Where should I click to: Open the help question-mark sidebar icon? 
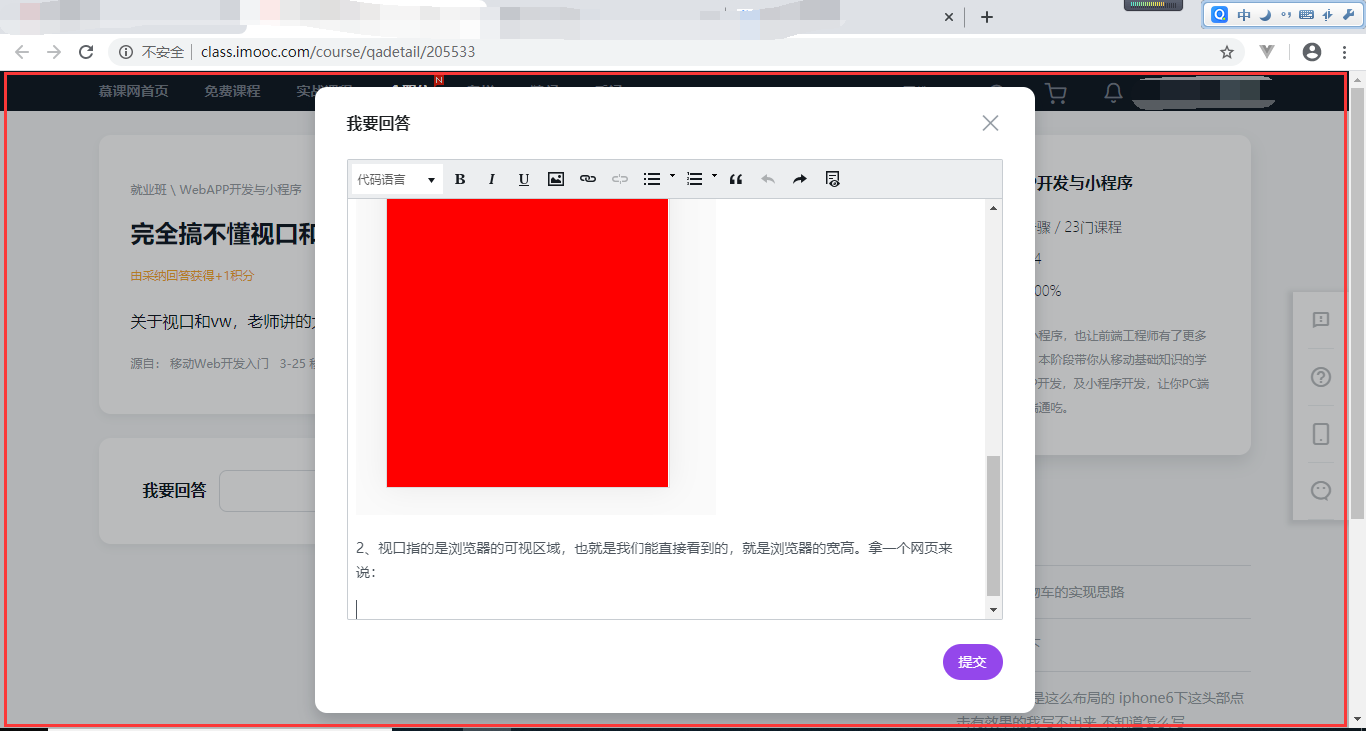[x=1320, y=377]
